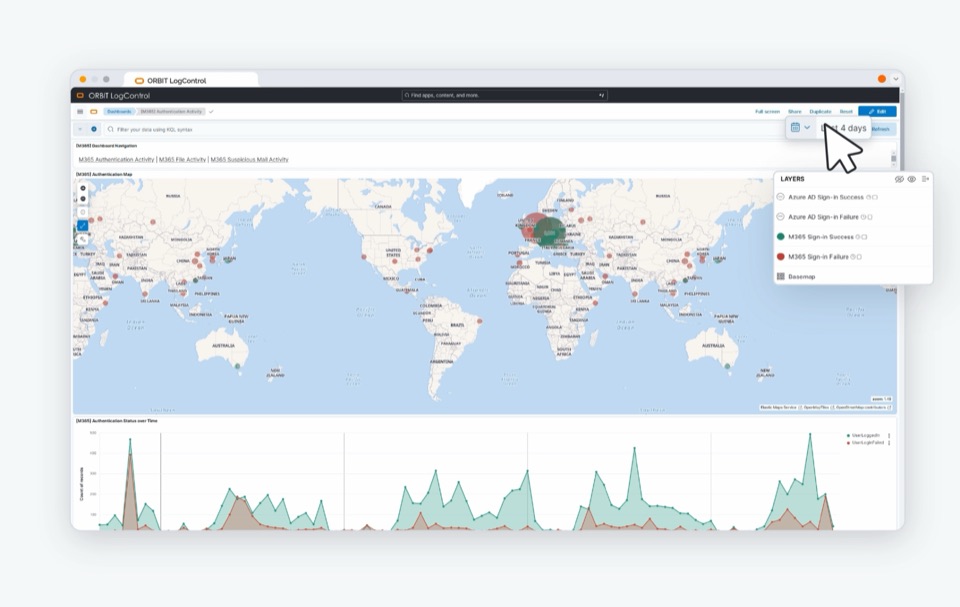
Task: Click the LAYERS panel heading
Action: point(792,179)
